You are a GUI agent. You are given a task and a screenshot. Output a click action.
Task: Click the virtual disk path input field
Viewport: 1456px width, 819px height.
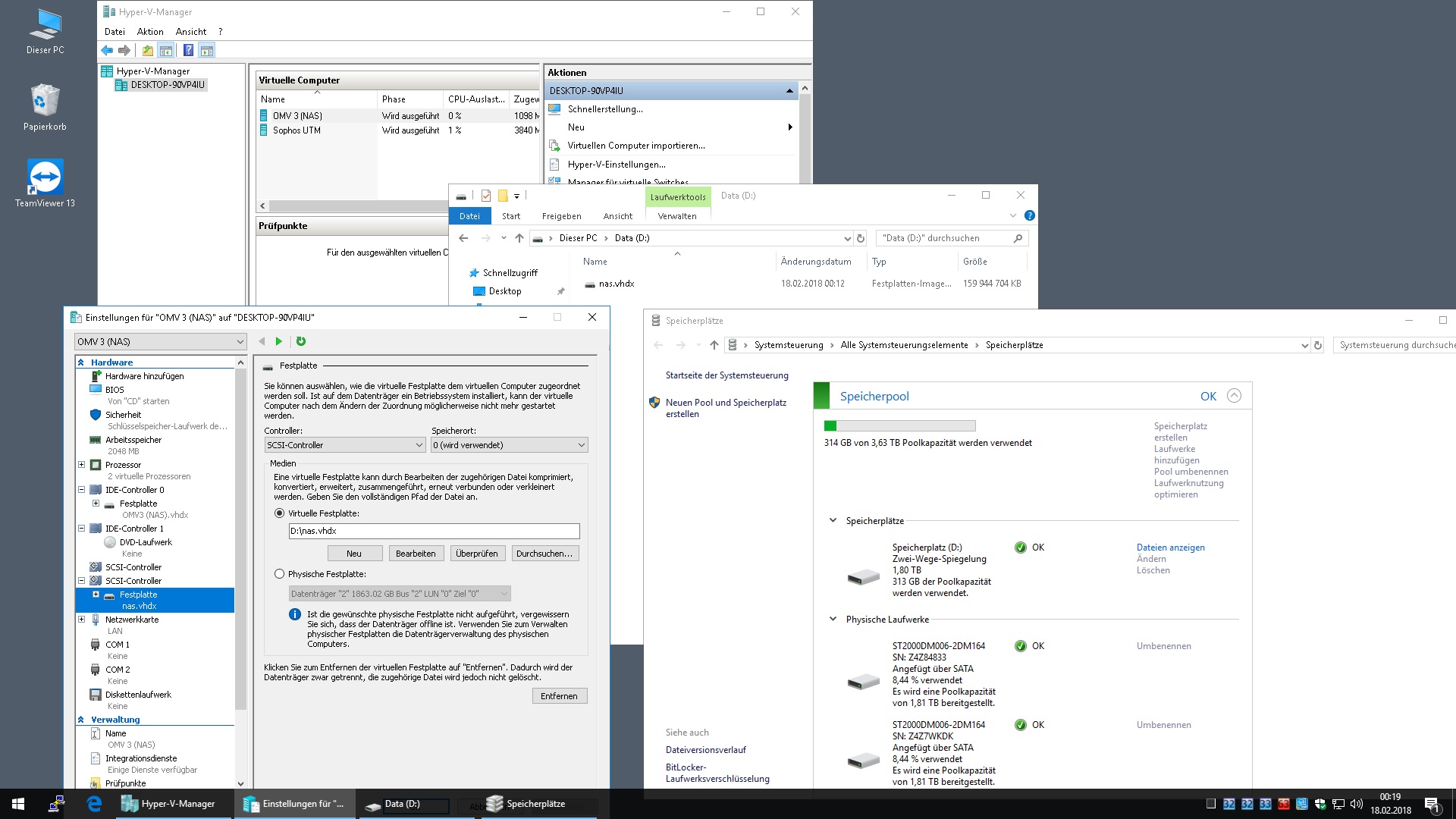(x=434, y=531)
